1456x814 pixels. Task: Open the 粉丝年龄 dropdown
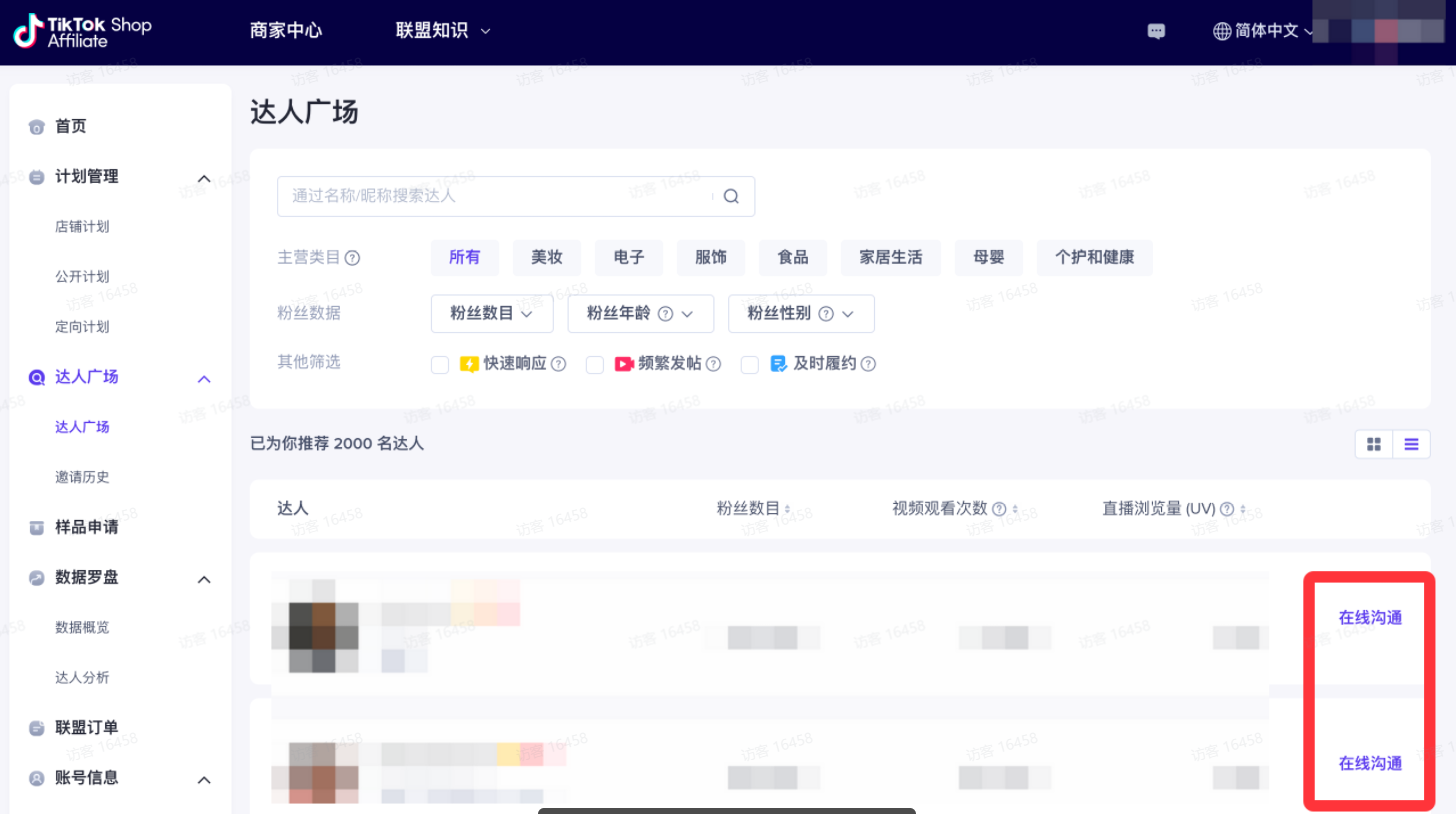641,313
